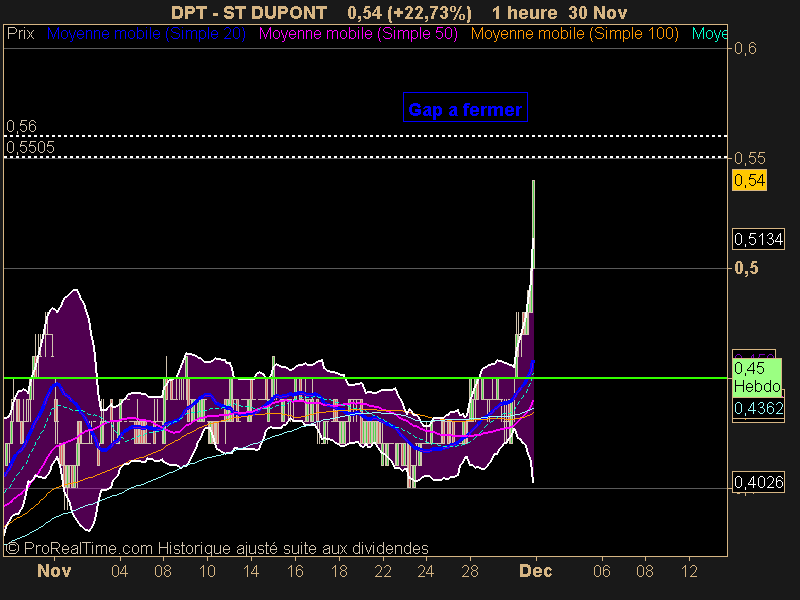Click the 06 date on the time axis
Screen dimensions: 800x600
pyautogui.click(x=602, y=570)
